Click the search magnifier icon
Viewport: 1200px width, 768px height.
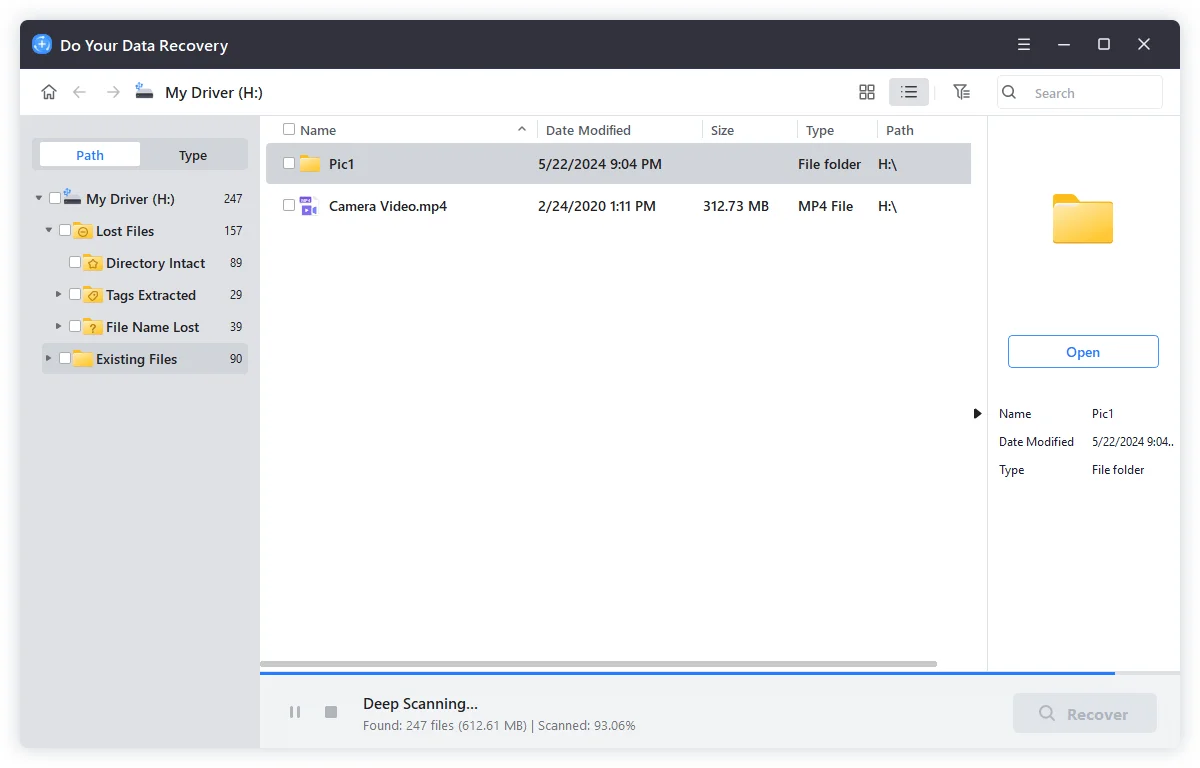[1008, 92]
